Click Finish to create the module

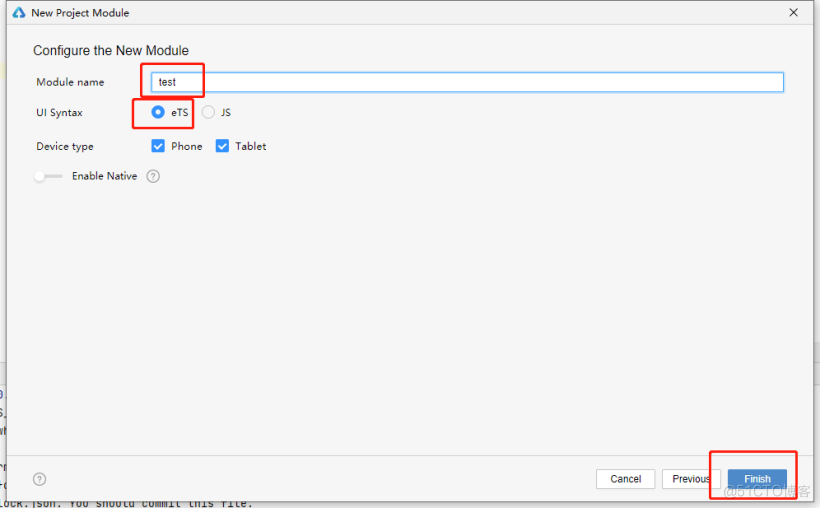tap(757, 479)
